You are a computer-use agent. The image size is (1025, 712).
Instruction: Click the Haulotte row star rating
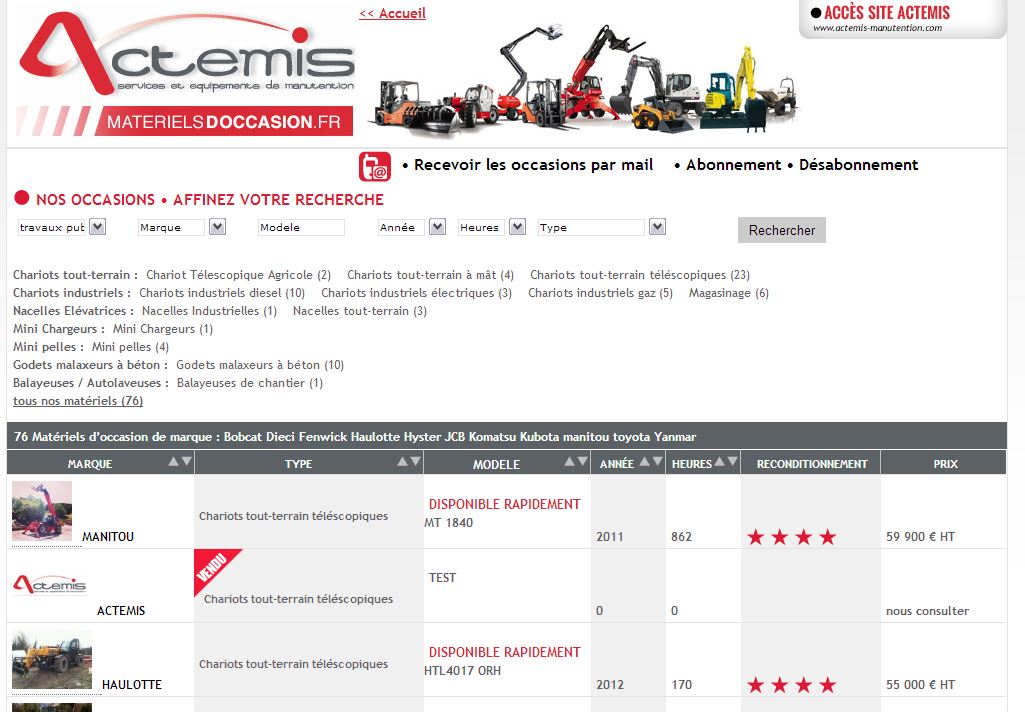[792, 685]
